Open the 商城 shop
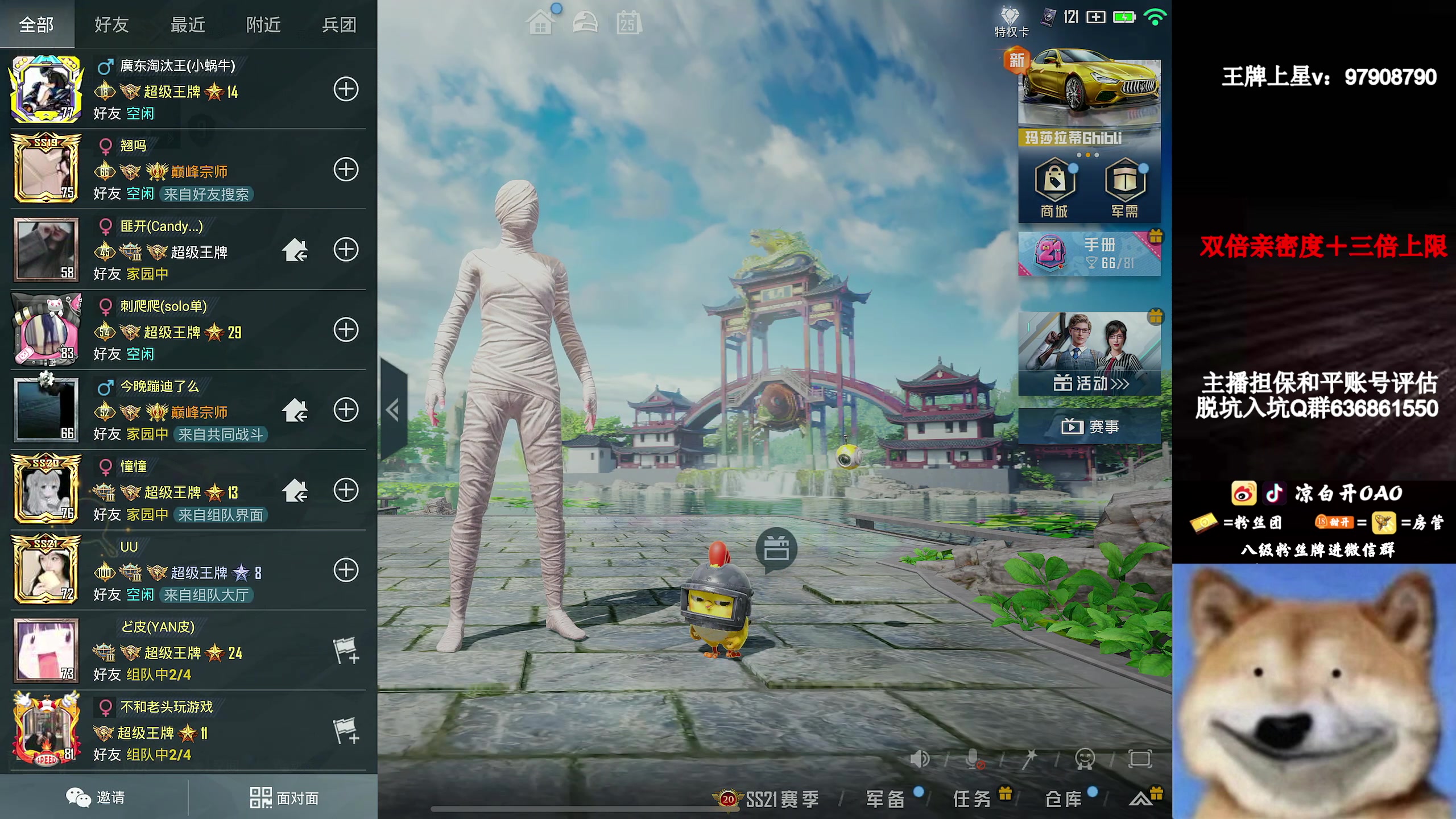This screenshot has height=819, width=1456. (1054, 189)
